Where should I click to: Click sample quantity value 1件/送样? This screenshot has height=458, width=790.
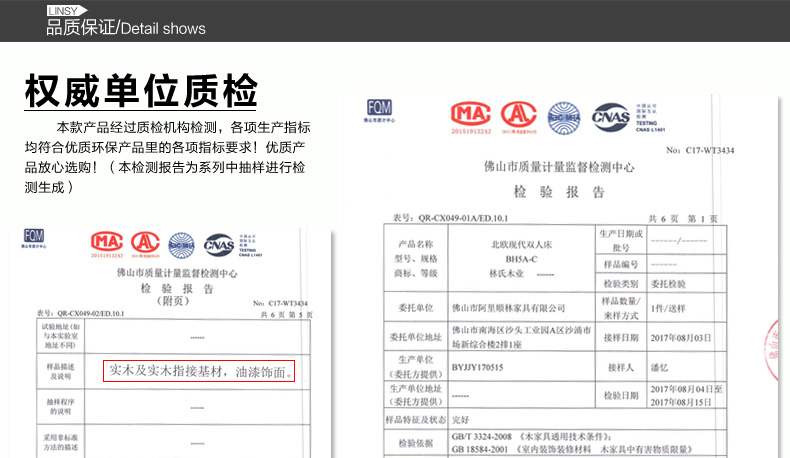pos(668,308)
